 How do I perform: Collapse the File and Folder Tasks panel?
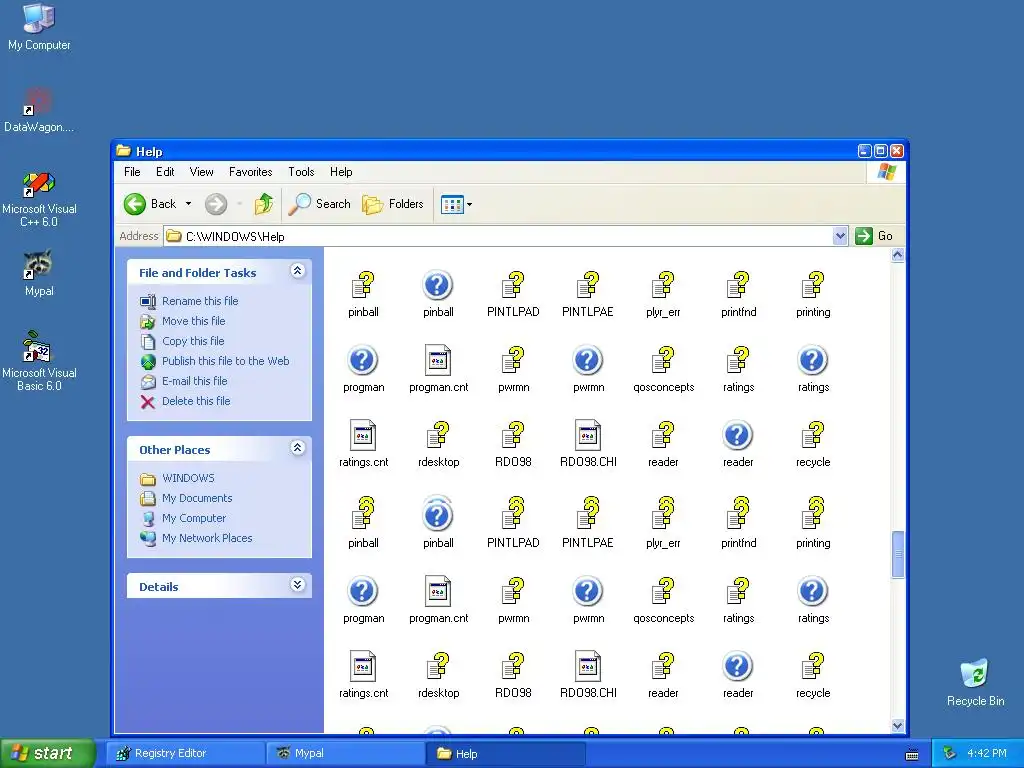click(x=297, y=271)
